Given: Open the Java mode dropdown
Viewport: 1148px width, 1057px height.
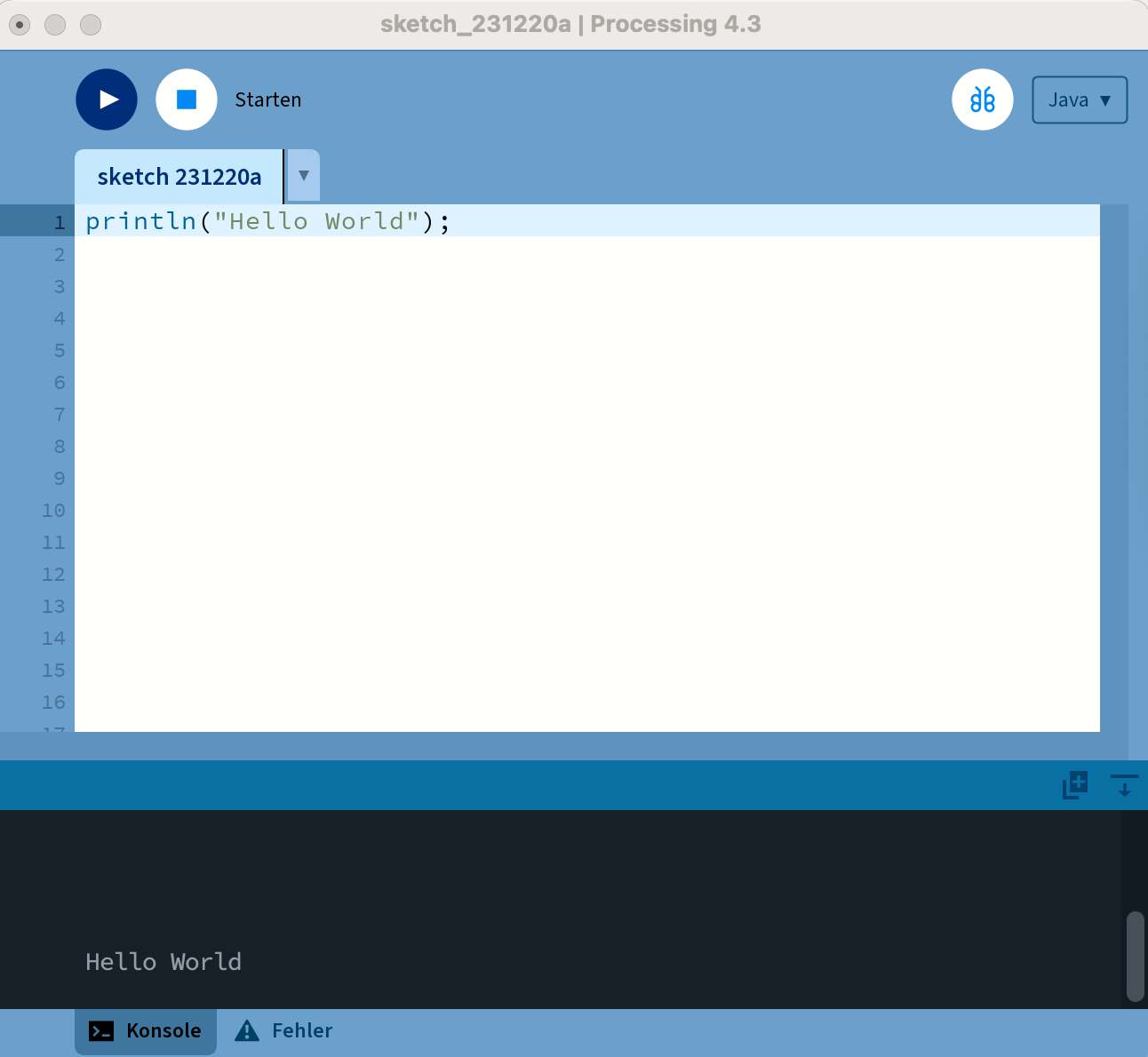Looking at the screenshot, I should 1080,100.
